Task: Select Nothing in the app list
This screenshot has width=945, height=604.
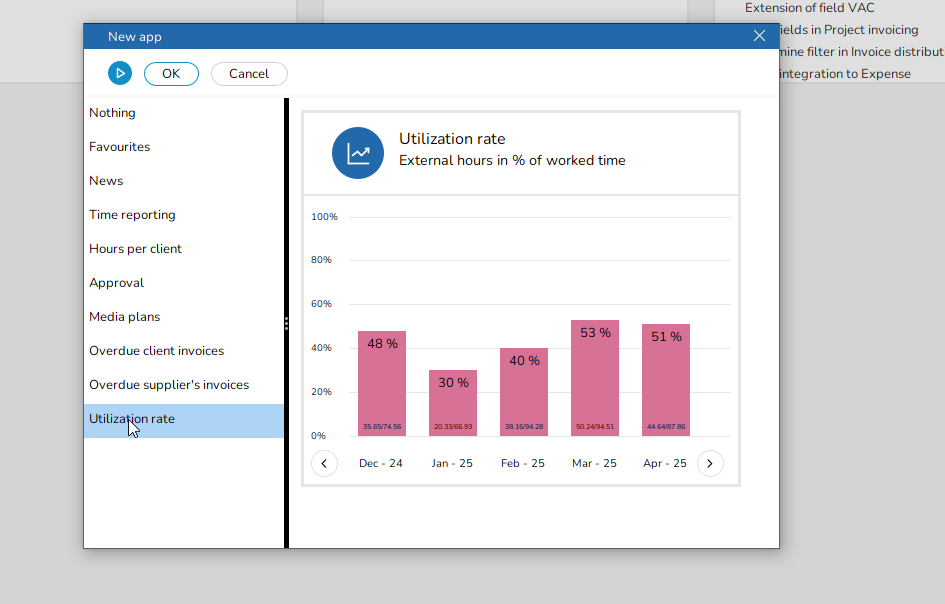Action: tap(112, 113)
